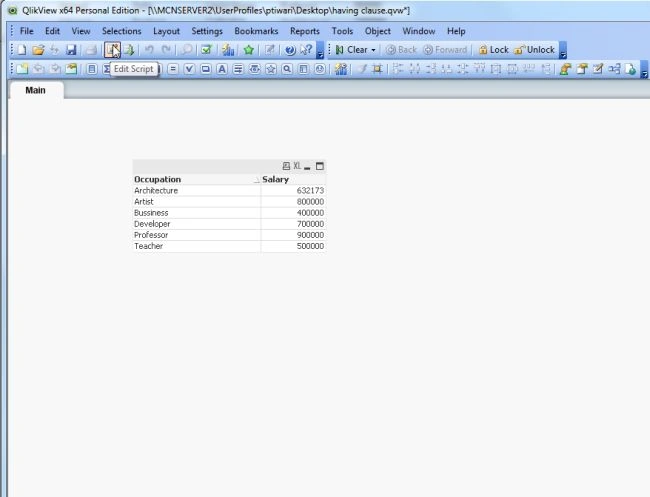The image size is (650, 497).
Task: Run Reload using the green arrow icon
Action: [129, 50]
